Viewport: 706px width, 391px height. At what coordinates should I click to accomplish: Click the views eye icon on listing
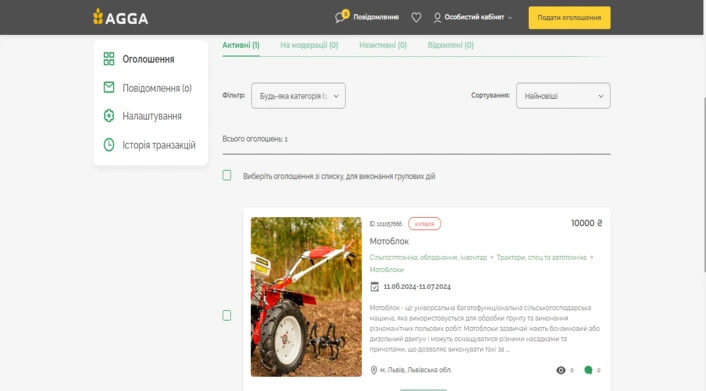point(561,370)
